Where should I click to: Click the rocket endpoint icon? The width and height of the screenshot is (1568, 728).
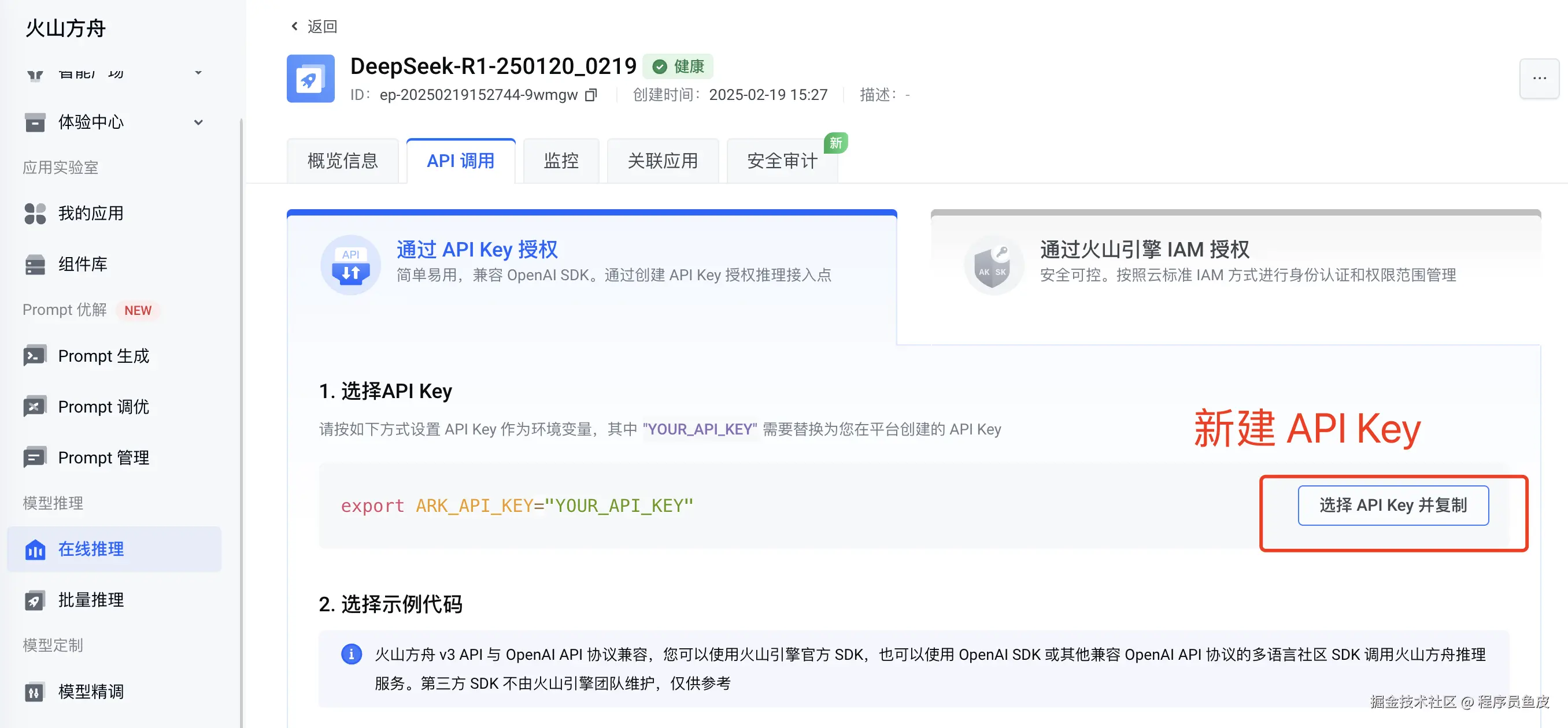coord(310,79)
